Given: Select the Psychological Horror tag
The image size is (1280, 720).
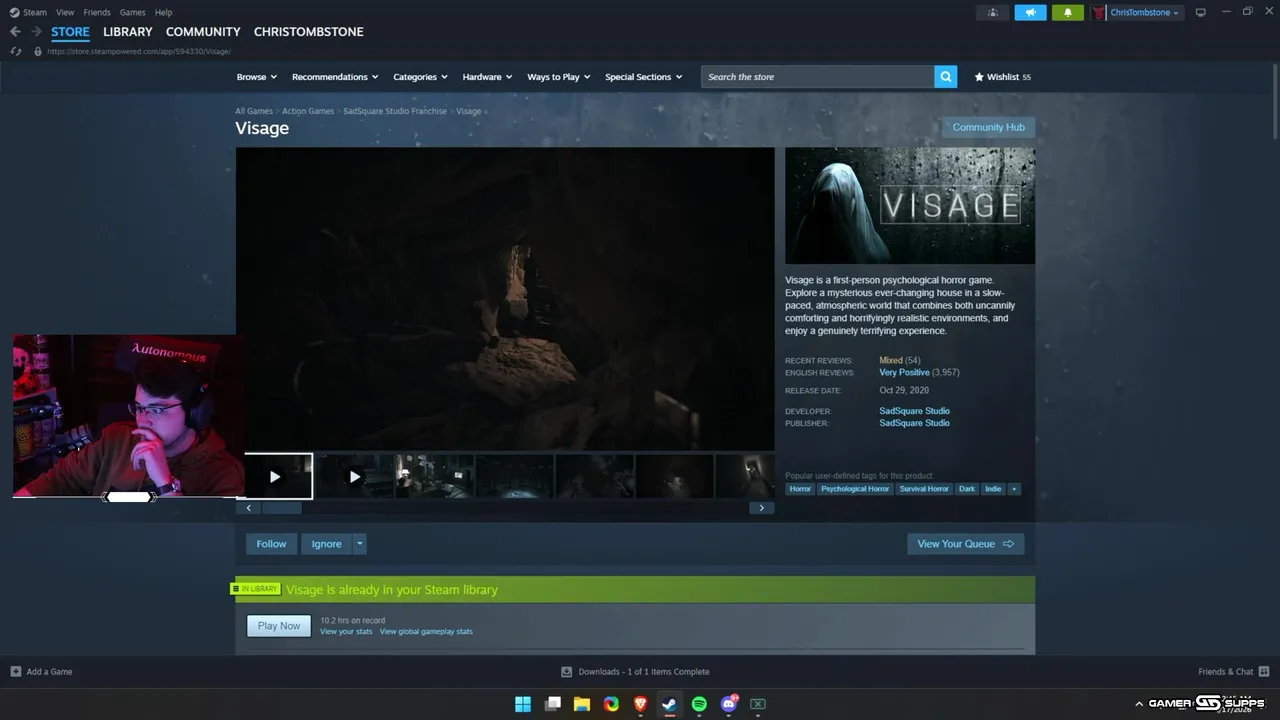Looking at the screenshot, I should coord(855,489).
